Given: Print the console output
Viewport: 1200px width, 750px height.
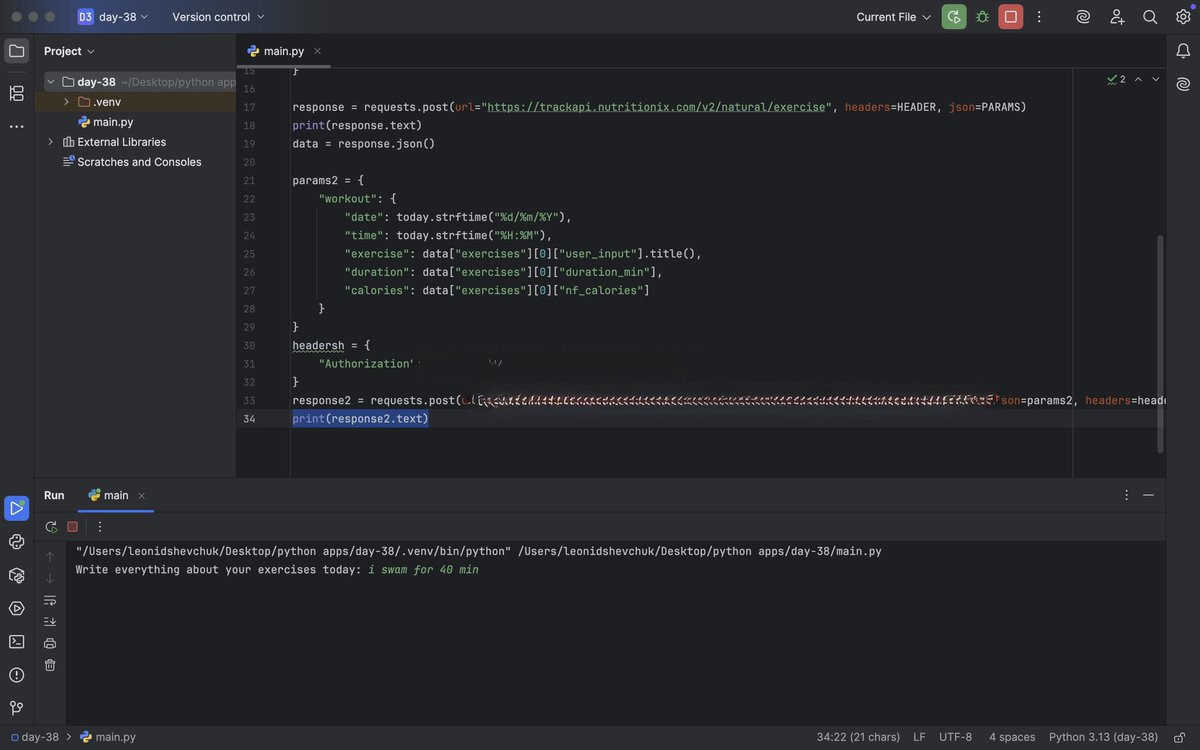Looking at the screenshot, I should coord(50,643).
